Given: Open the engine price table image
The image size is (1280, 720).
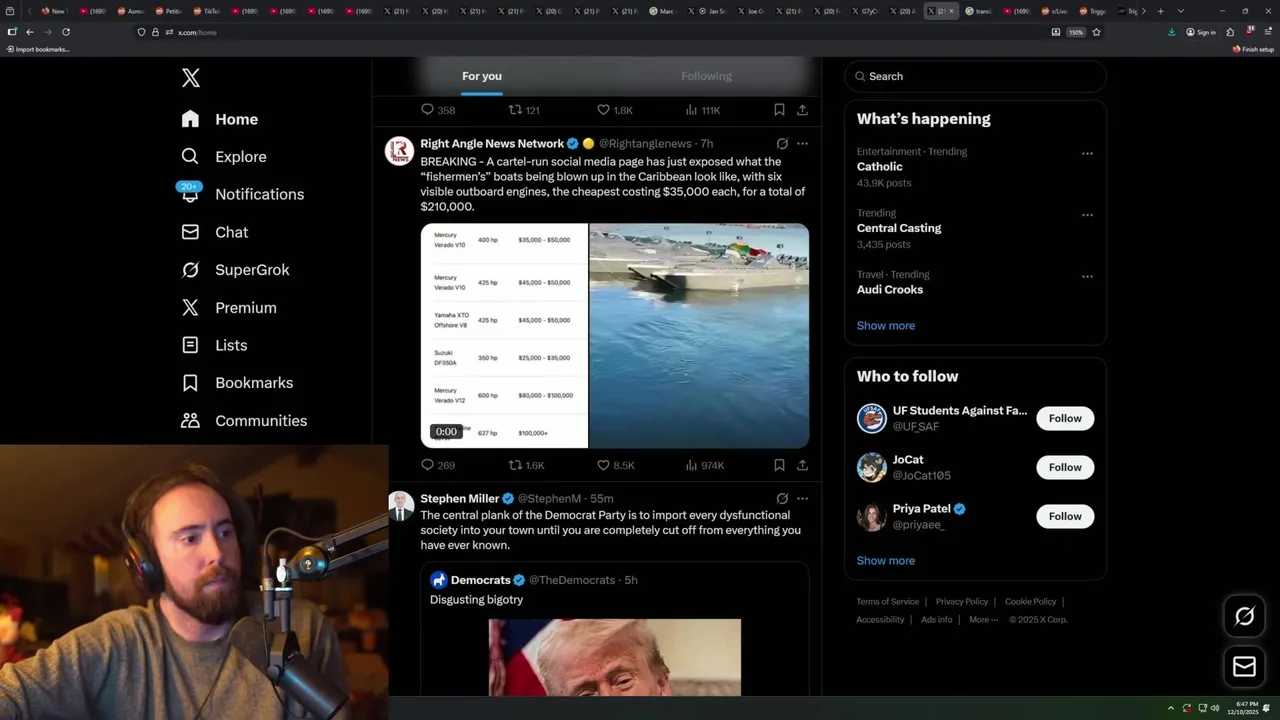Looking at the screenshot, I should (504, 336).
